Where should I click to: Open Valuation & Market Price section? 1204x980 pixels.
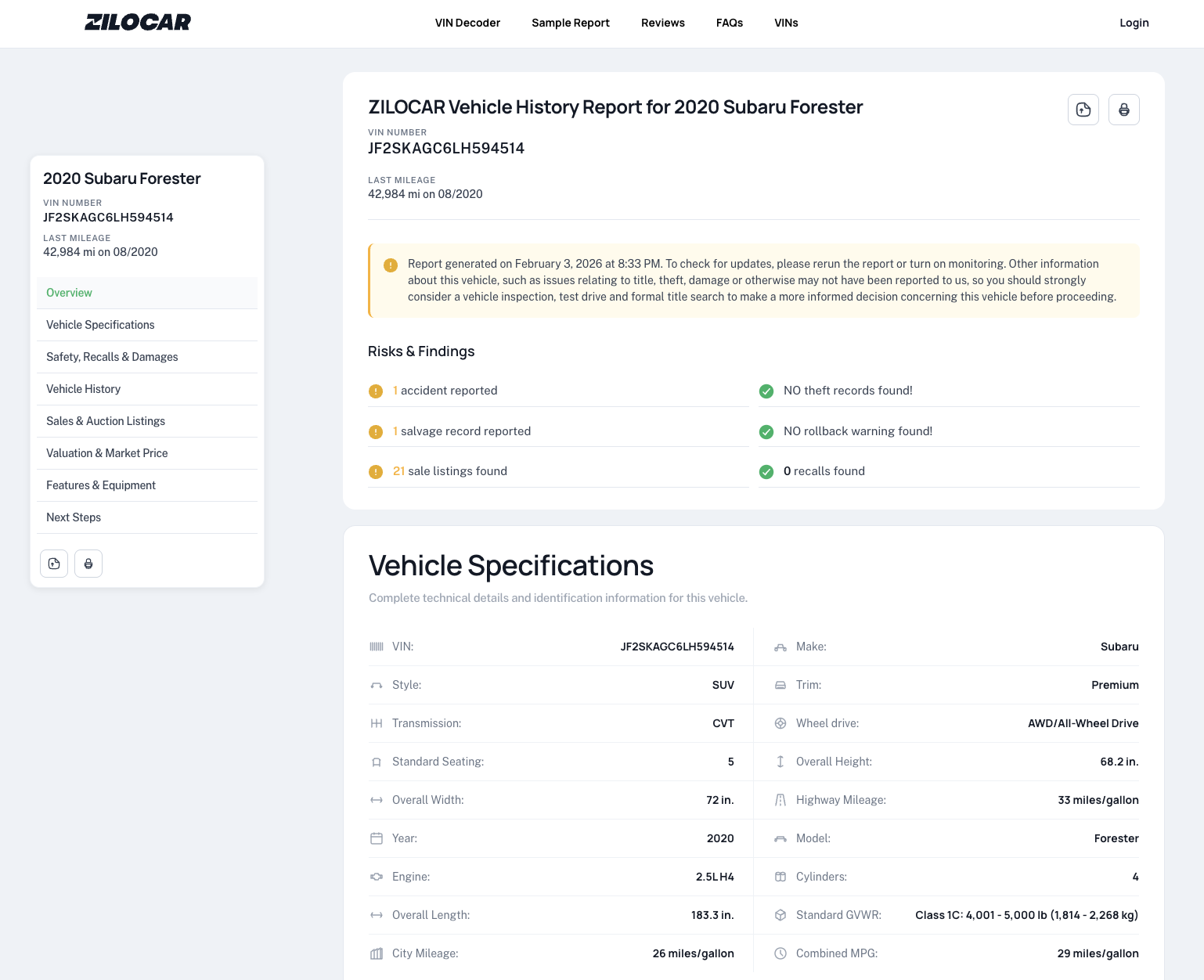click(x=106, y=453)
